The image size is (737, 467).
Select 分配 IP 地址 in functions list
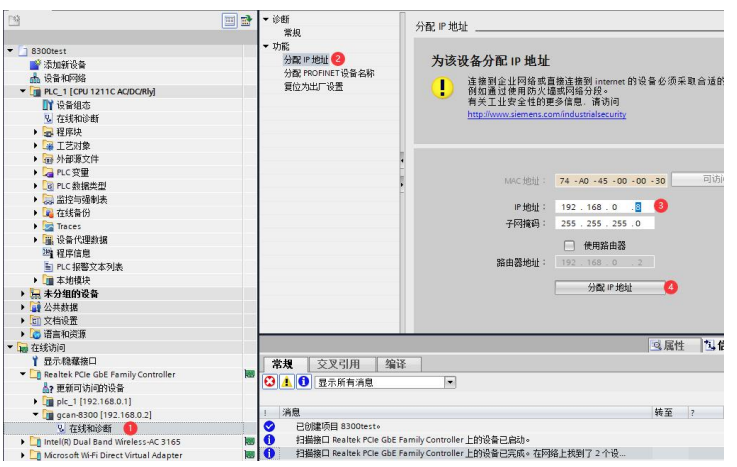306,60
